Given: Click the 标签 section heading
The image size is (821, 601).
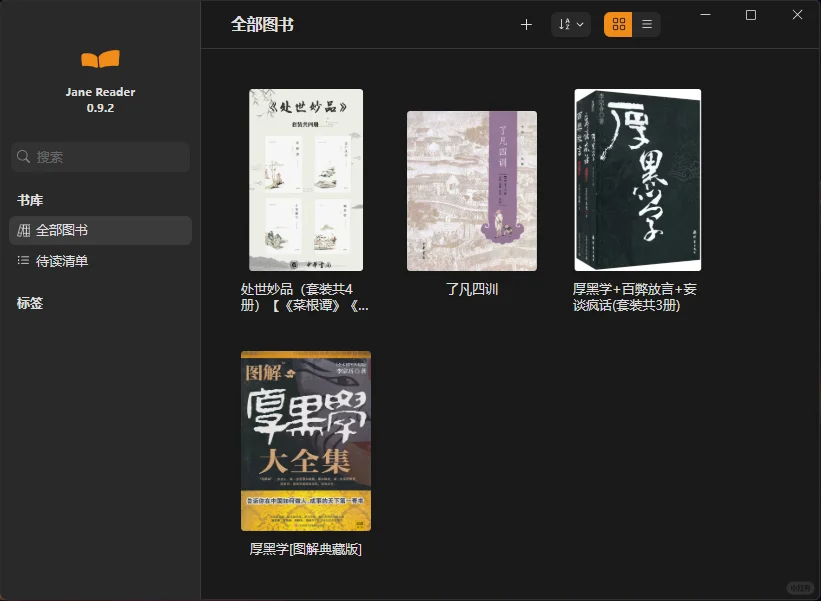Looking at the screenshot, I should [30, 303].
